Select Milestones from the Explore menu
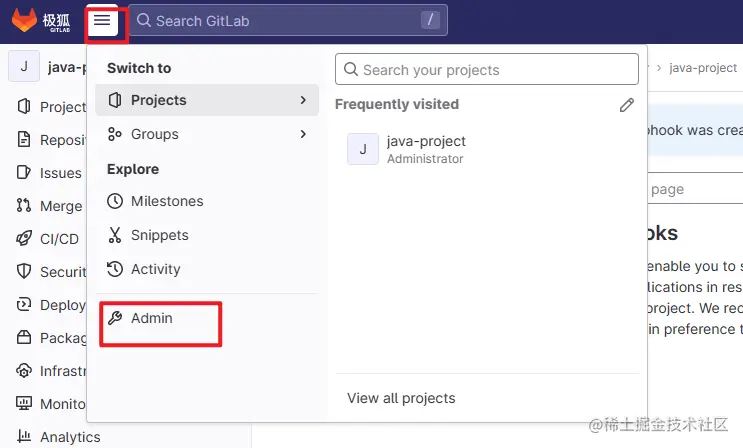 coord(167,201)
